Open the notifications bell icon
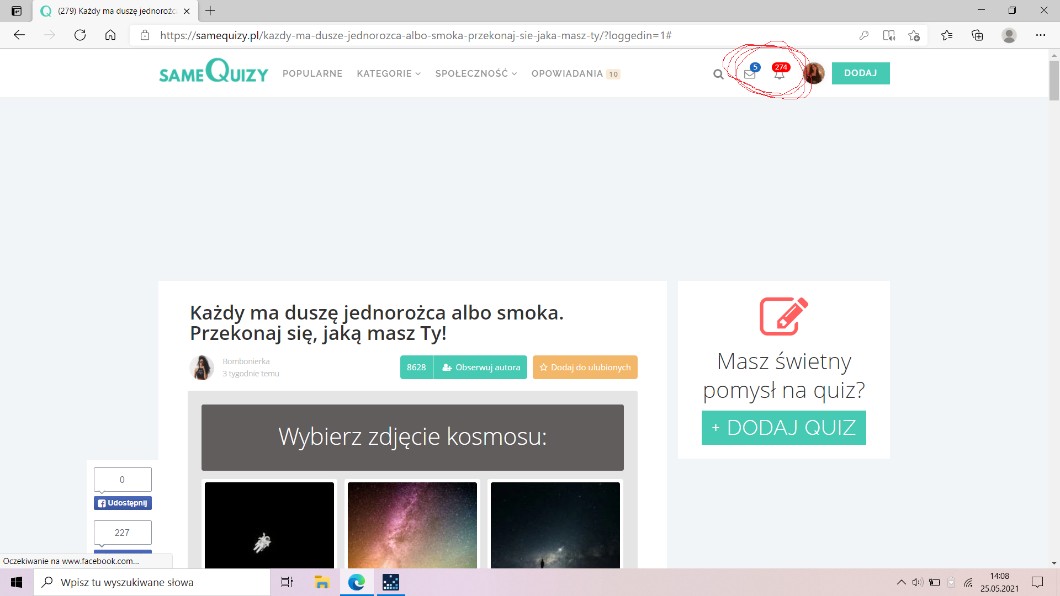The width and height of the screenshot is (1060, 596). [x=779, y=74]
